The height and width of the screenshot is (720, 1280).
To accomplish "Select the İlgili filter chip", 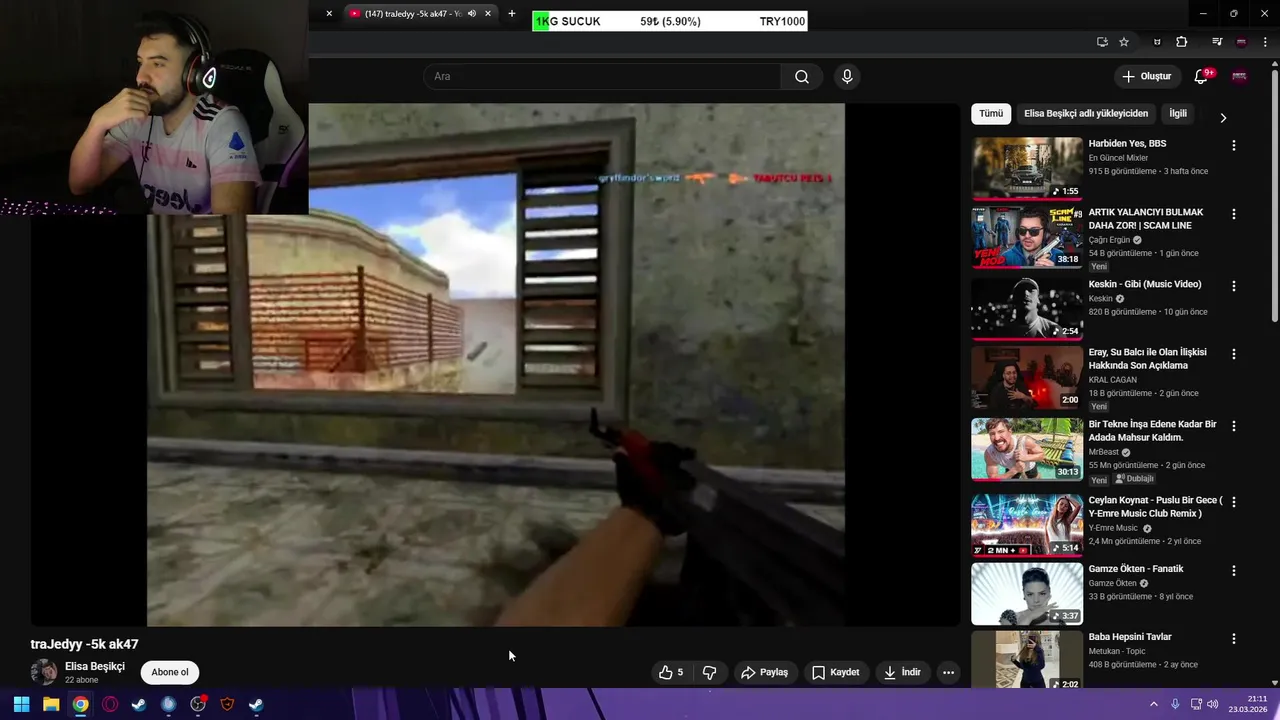I will pos(1178,114).
